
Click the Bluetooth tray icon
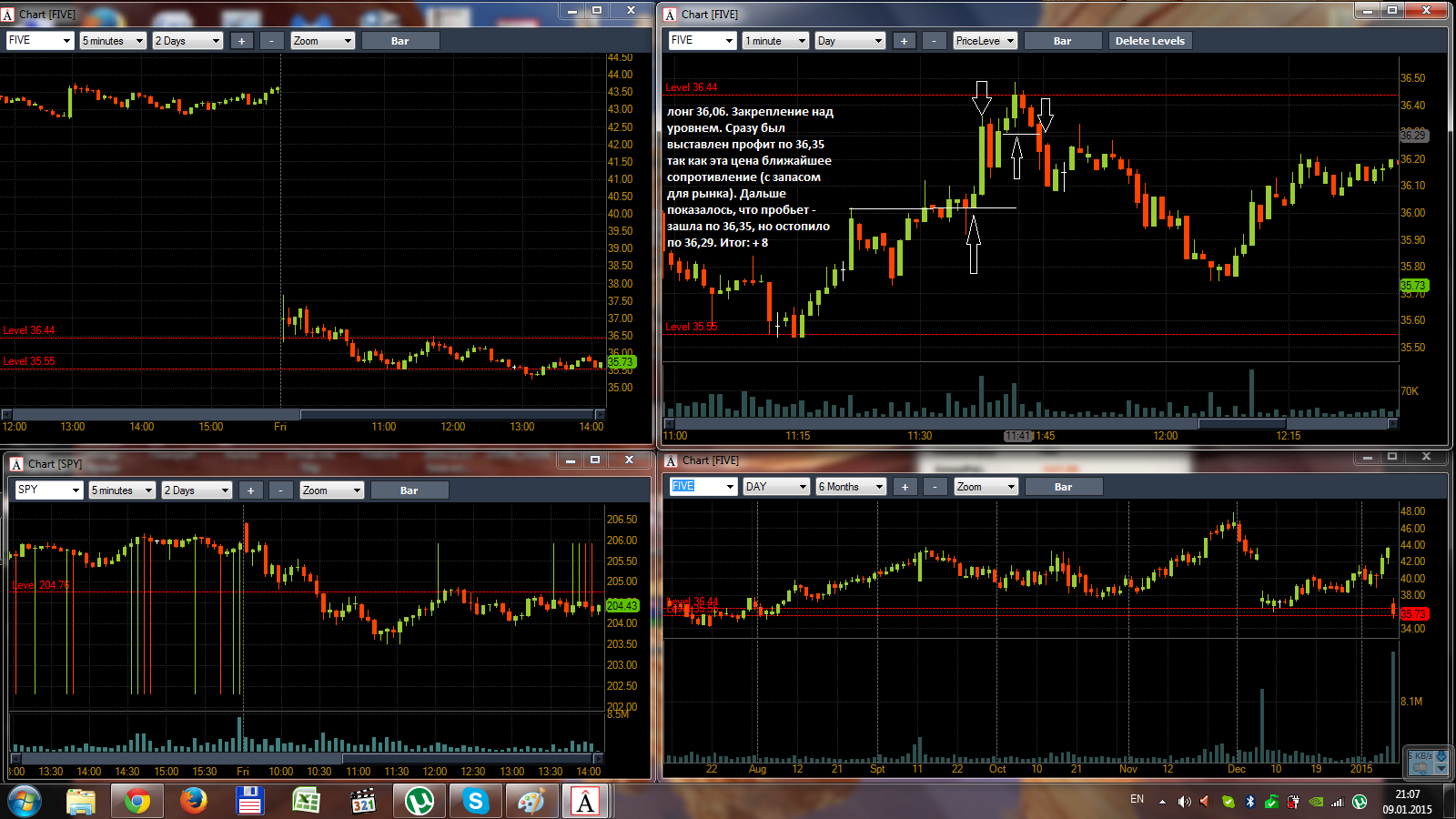point(1250,802)
